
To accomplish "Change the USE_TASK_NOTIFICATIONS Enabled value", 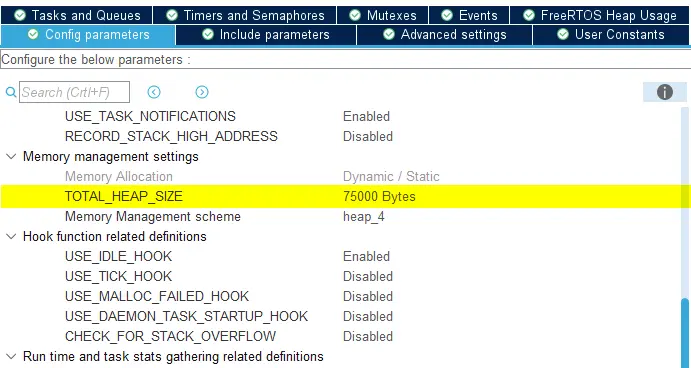I will click(366, 116).
